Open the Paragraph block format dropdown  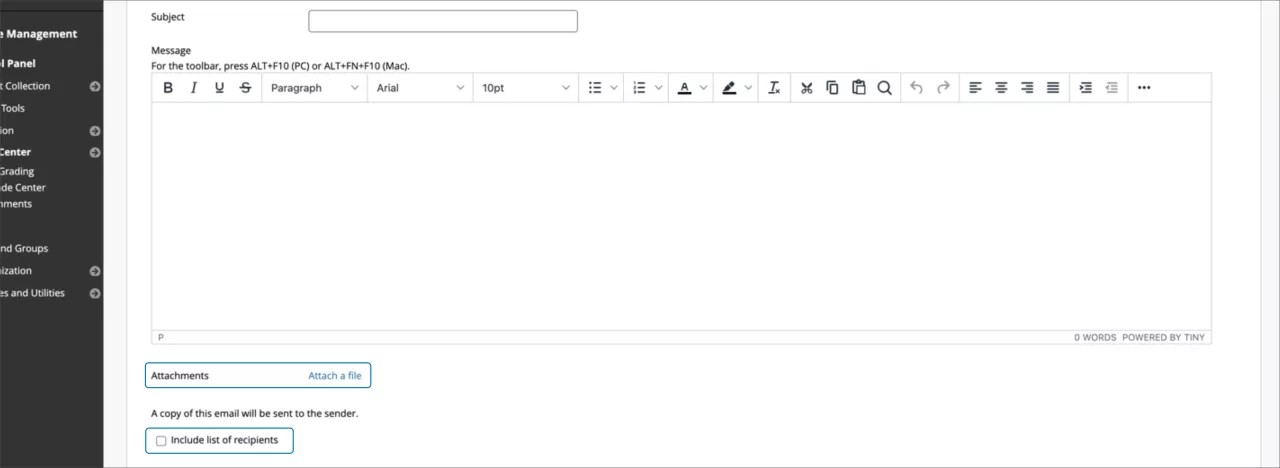pos(314,88)
